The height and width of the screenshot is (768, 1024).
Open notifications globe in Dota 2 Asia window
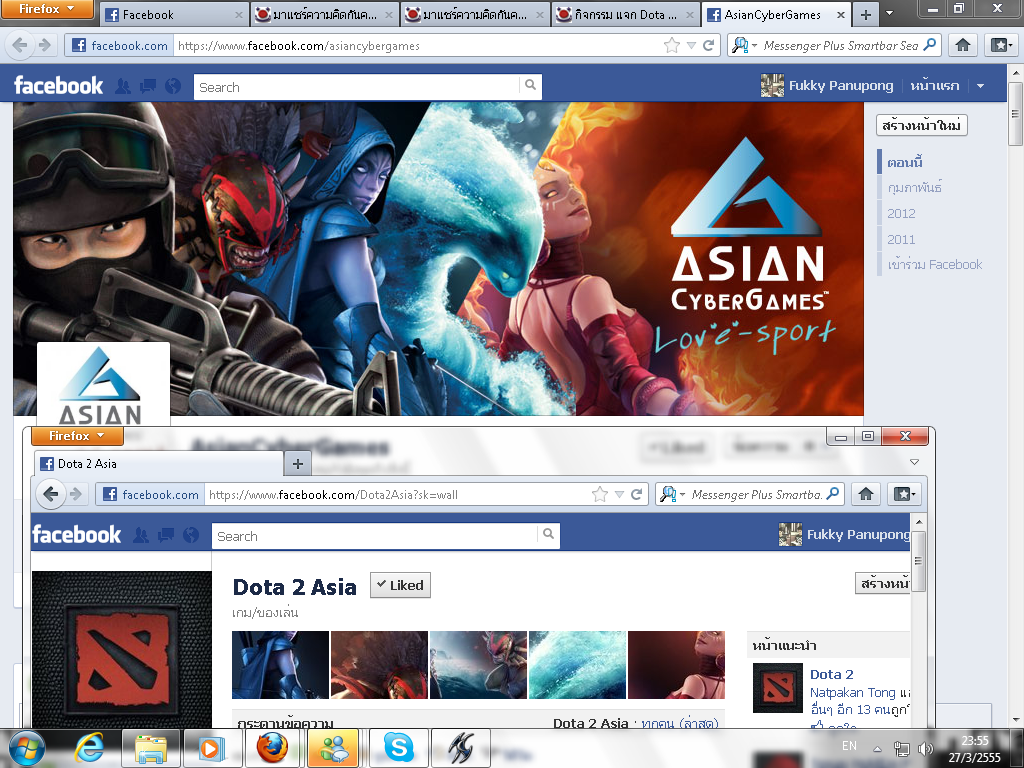click(191, 535)
